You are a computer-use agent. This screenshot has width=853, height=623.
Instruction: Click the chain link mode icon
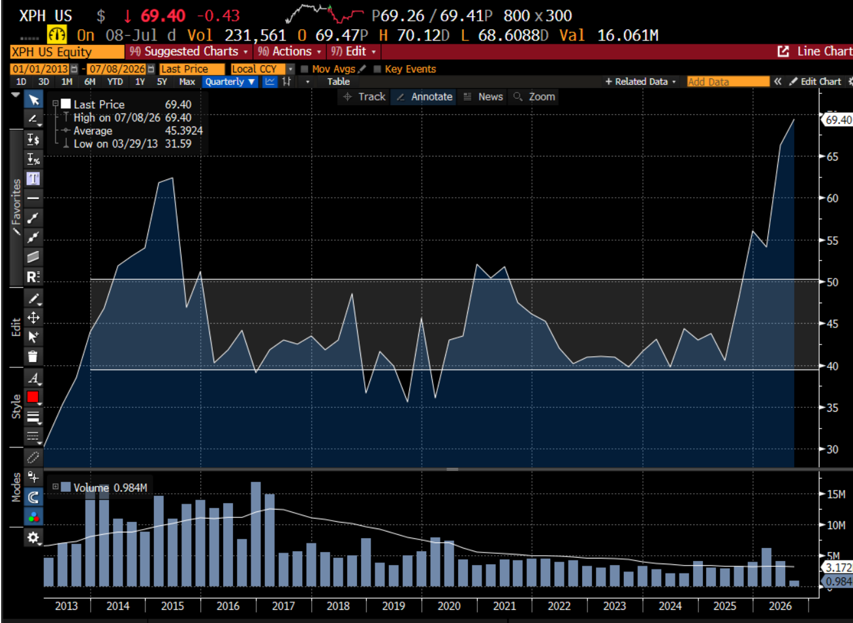(33, 458)
